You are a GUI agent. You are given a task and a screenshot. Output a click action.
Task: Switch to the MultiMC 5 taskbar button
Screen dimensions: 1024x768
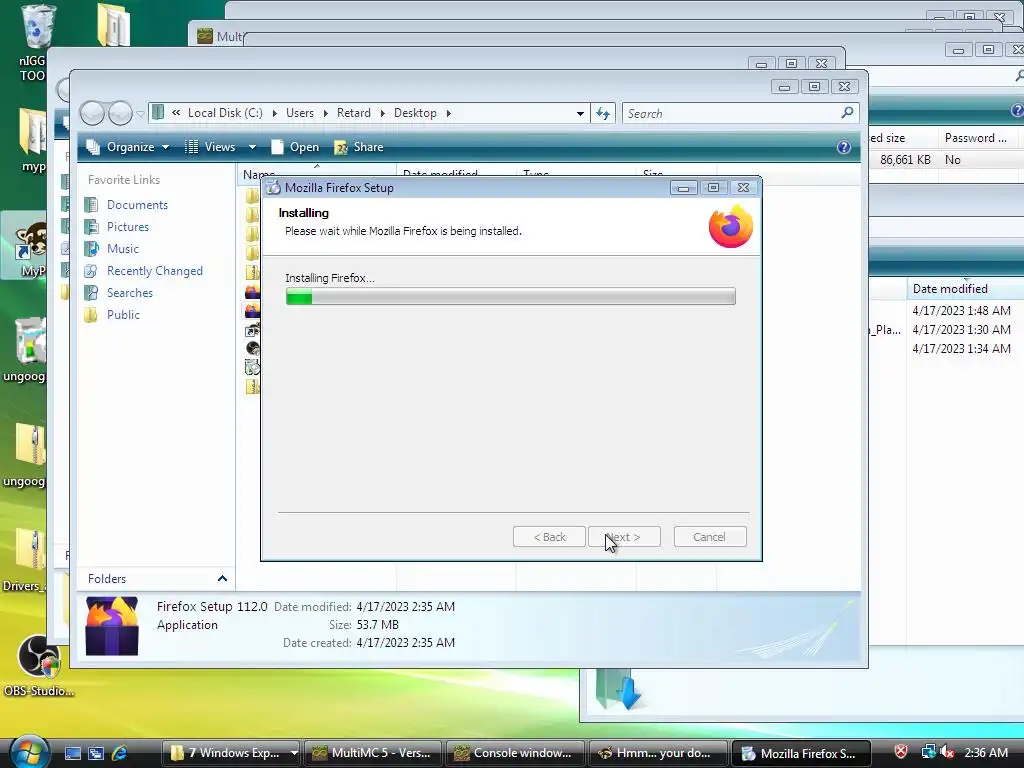click(x=373, y=753)
